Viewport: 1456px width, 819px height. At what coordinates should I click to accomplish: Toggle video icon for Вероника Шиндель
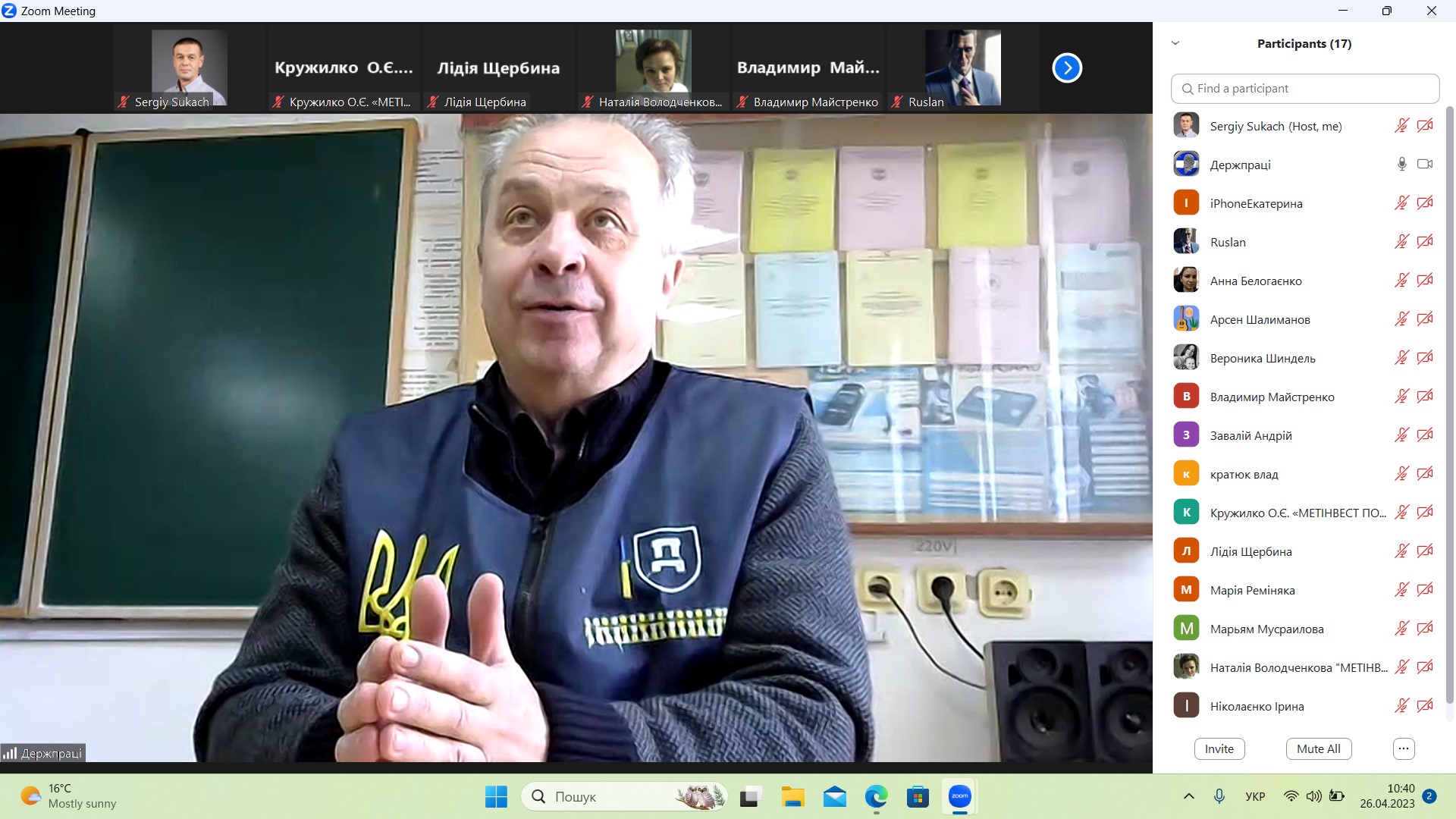click(1425, 358)
